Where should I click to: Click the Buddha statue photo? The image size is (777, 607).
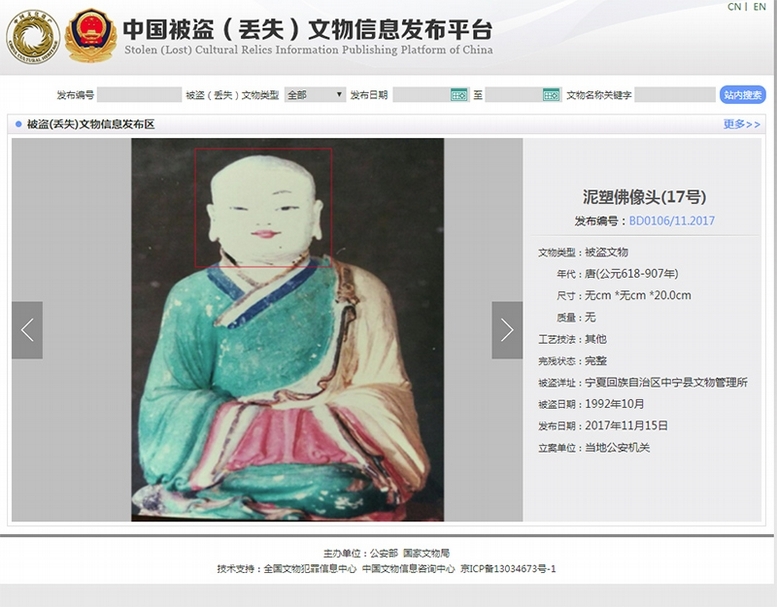pos(287,330)
